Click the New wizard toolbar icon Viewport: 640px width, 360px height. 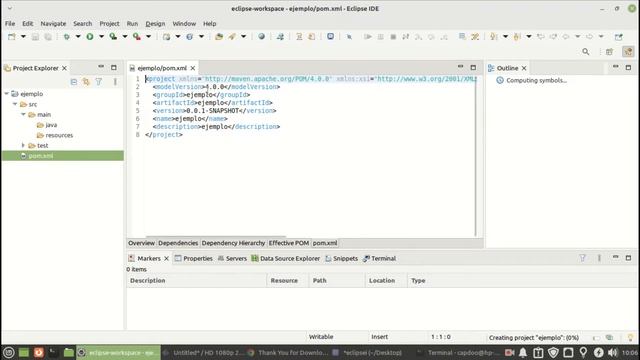[11, 37]
